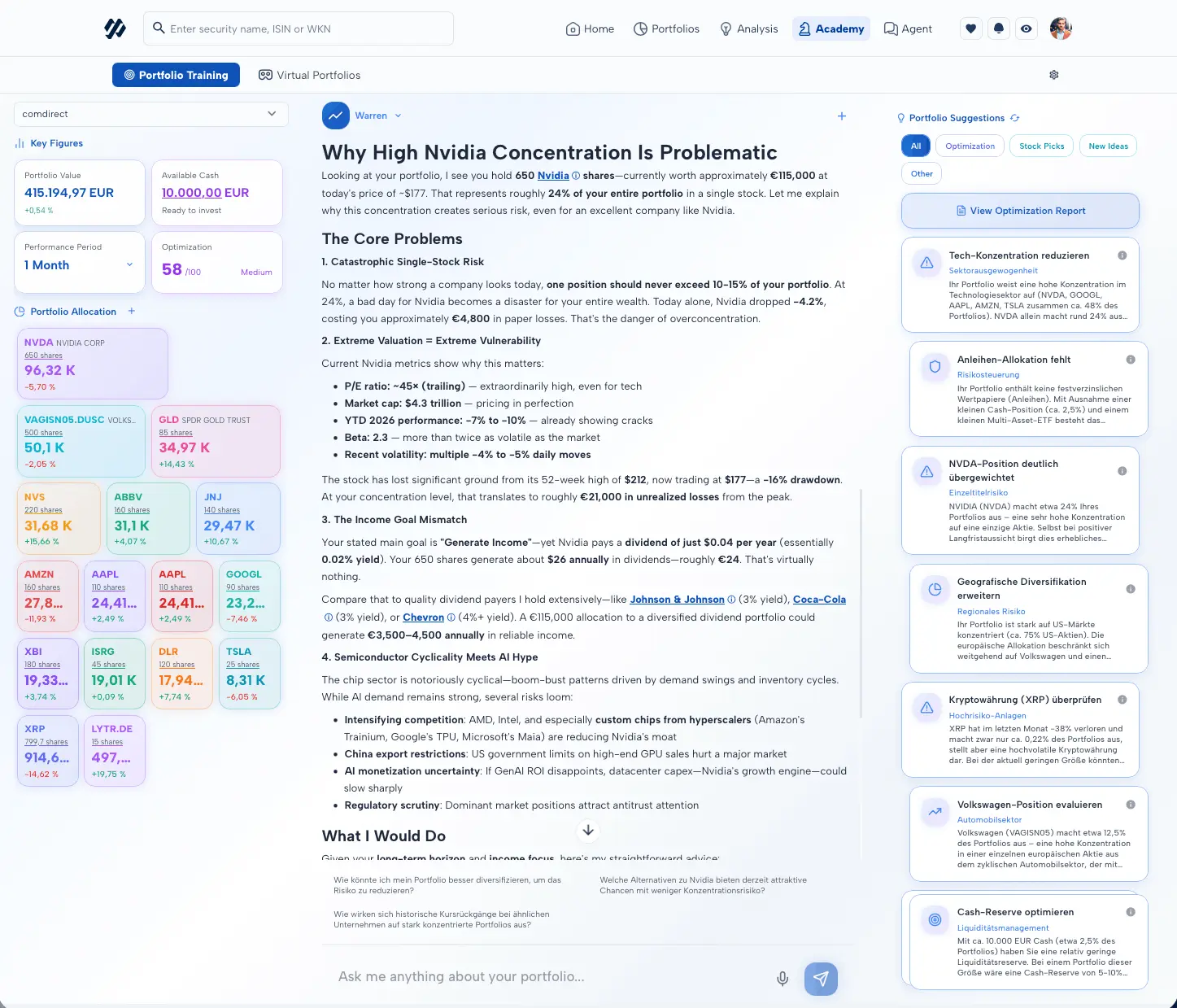1177x1008 pixels.
Task: Refresh the Portfolio Suggestions list
Action: [1015, 118]
